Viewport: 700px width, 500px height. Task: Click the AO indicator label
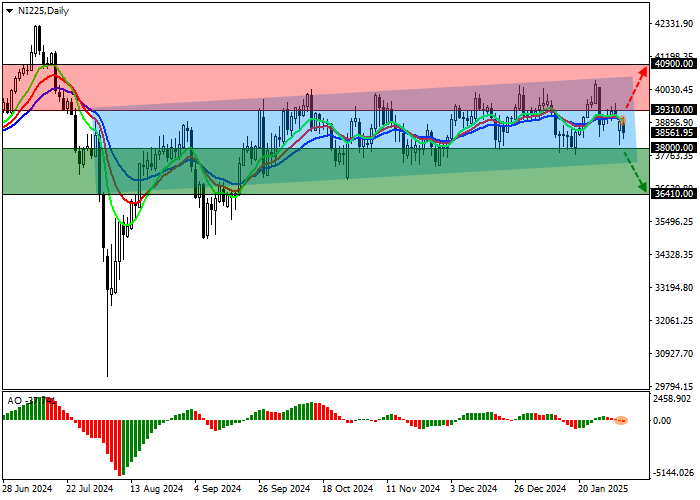(14, 400)
